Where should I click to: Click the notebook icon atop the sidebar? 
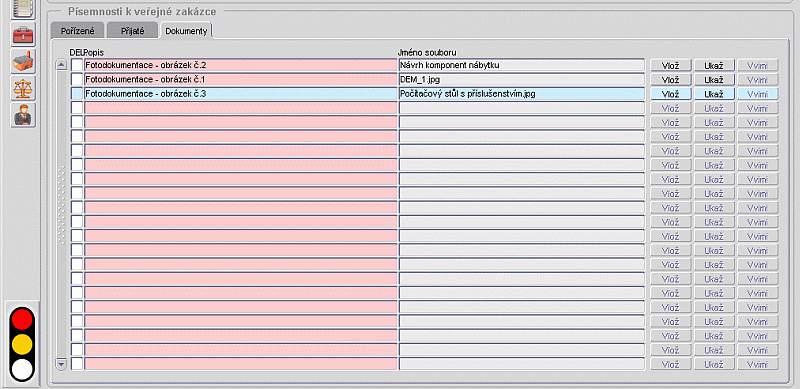coord(23,10)
